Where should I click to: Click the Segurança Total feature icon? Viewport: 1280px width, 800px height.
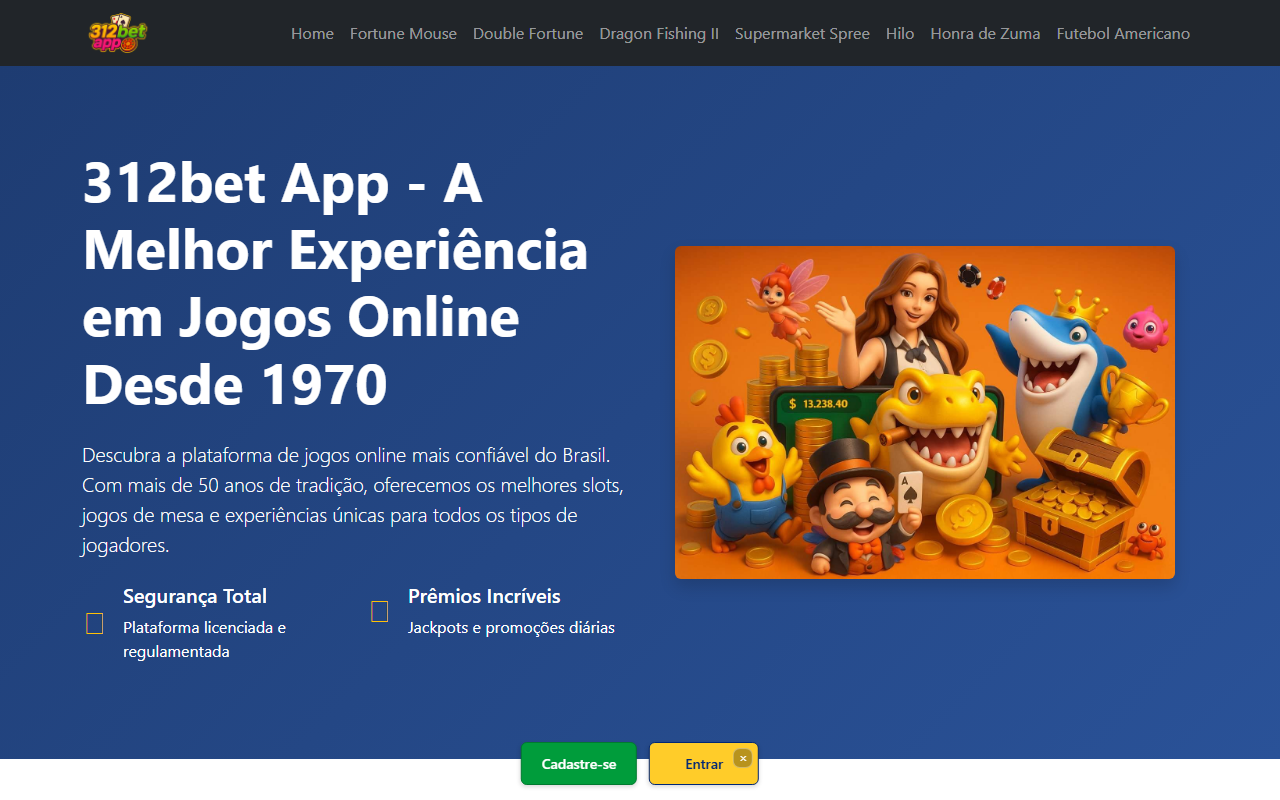click(x=95, y=624)
